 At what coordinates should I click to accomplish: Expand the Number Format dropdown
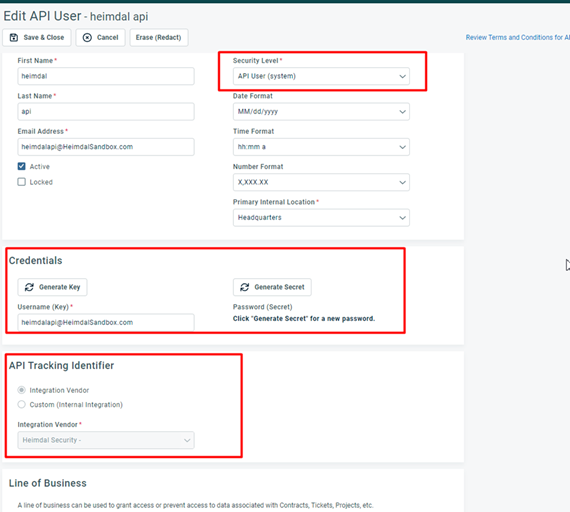(x=321, y=182)
